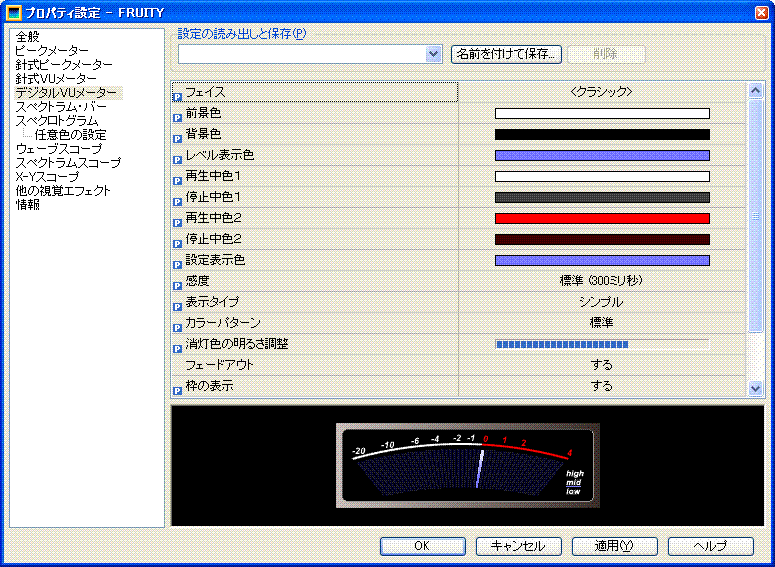
Task: Click the P icon beside 枠の表示
Action: [x=178, y=391]
